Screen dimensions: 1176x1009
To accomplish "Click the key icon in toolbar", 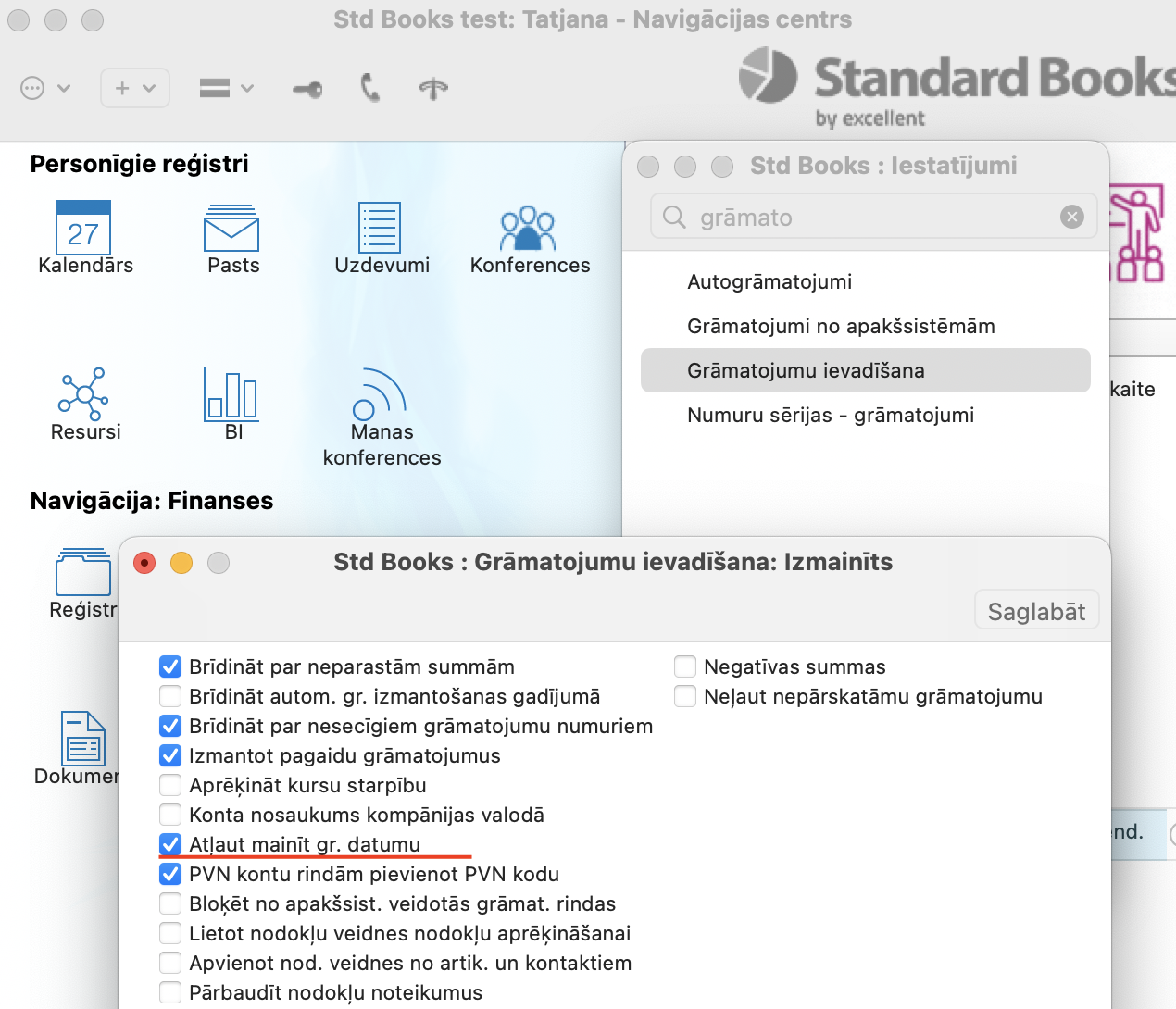I will pos(307,89).
